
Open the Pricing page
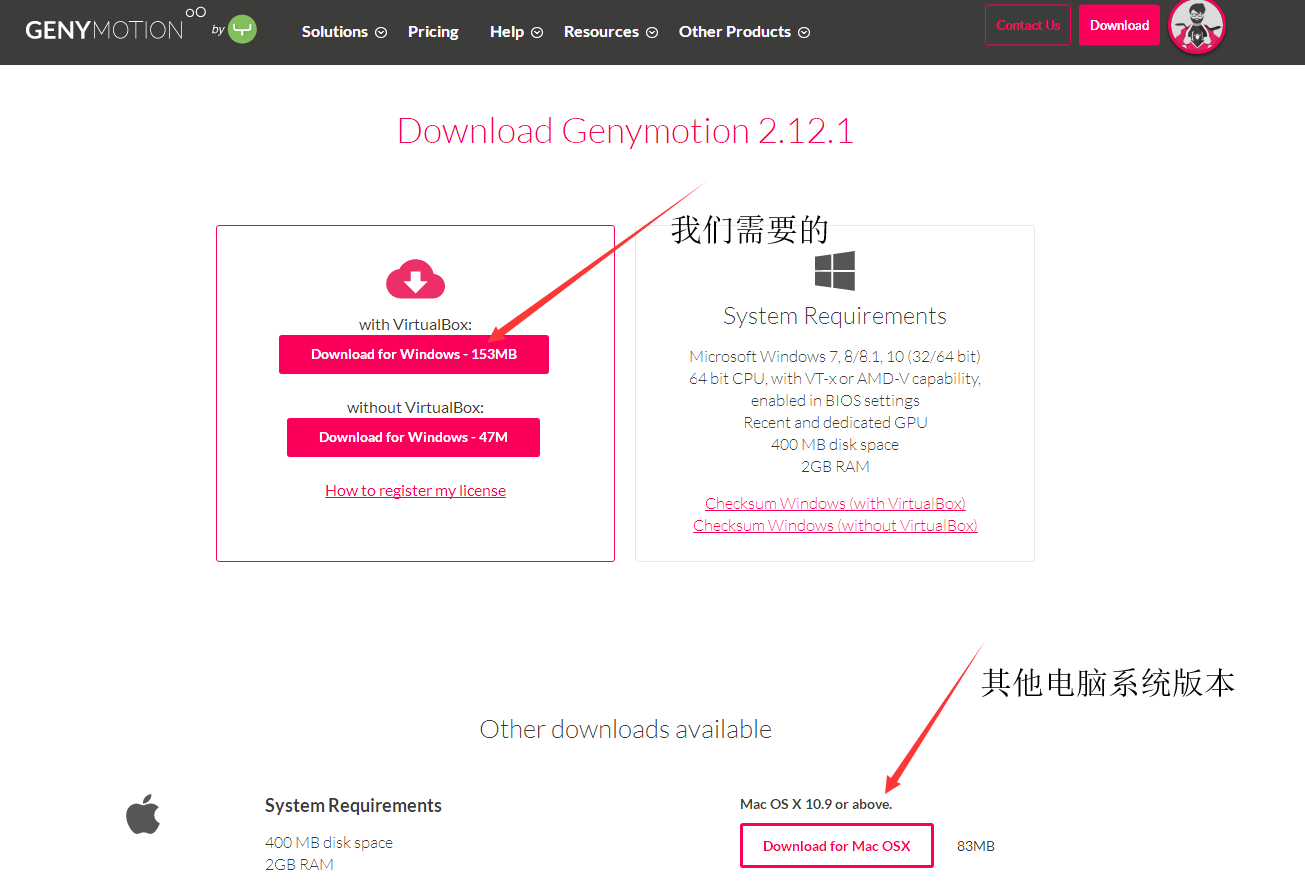(x=433, y=32)
